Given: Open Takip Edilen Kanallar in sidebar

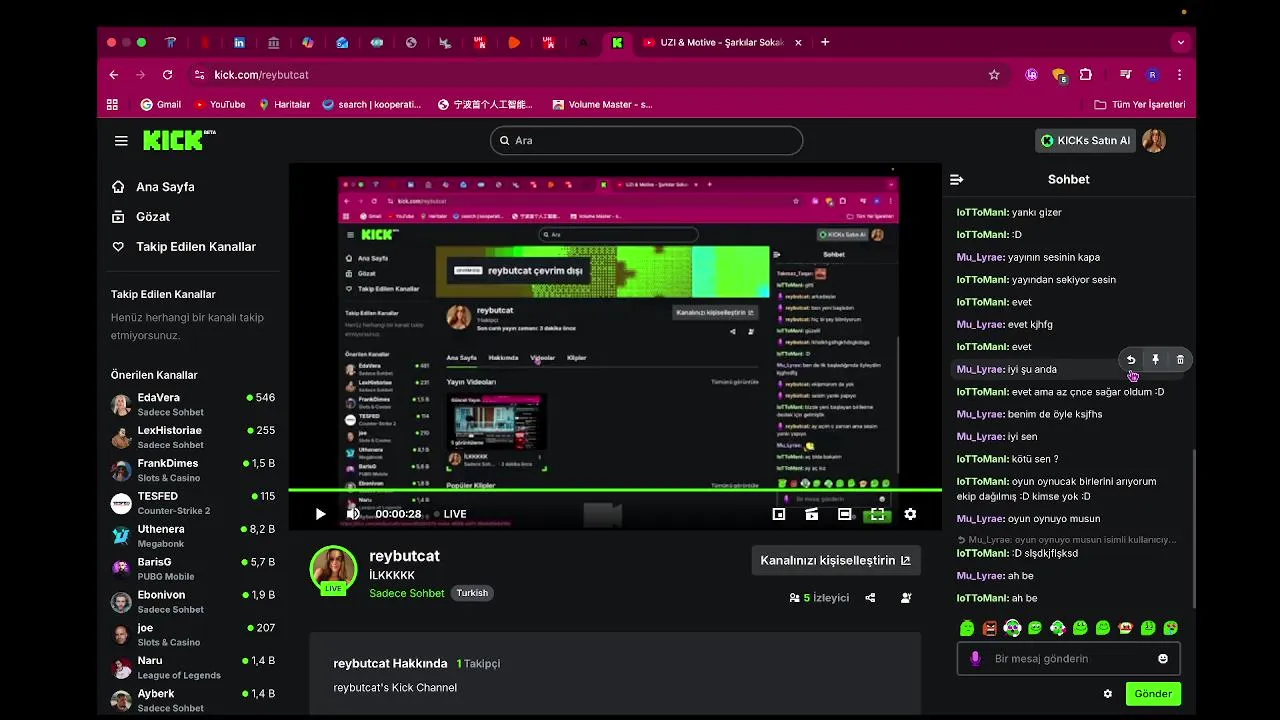Looking at the screenshot, I should [x=184, y=247].
